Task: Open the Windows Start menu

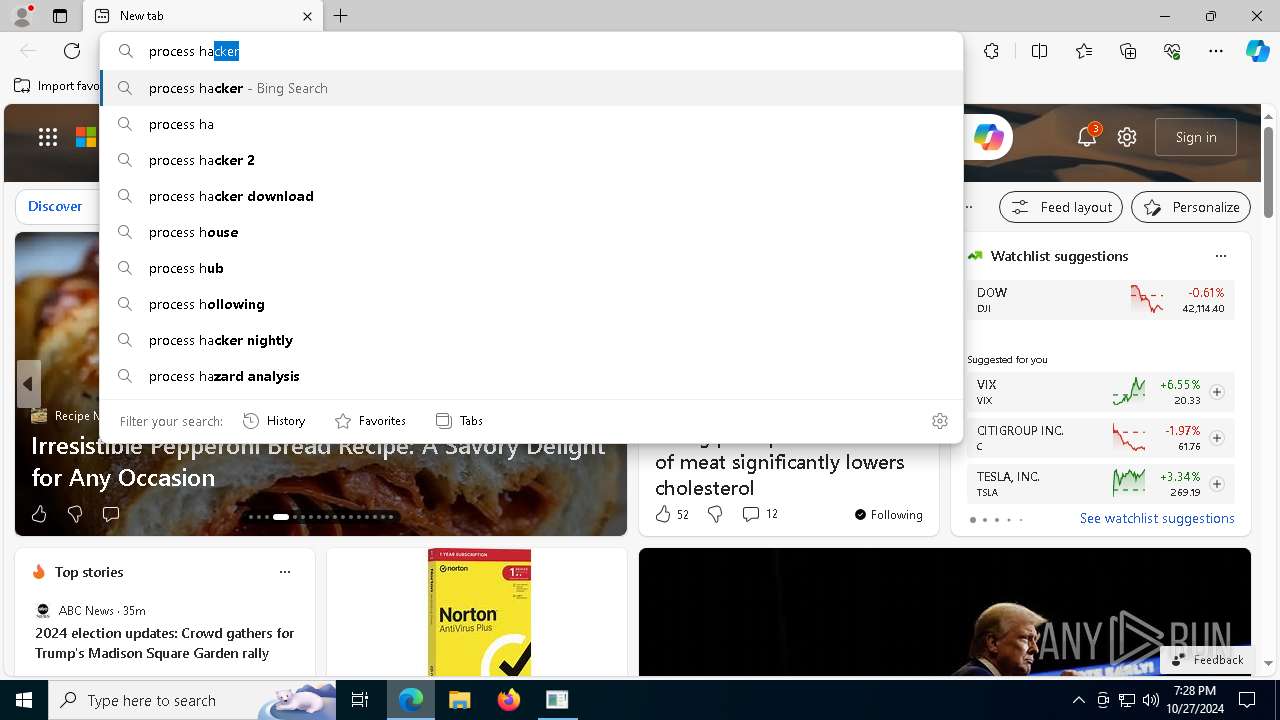Action: click(x=24, y=700)
